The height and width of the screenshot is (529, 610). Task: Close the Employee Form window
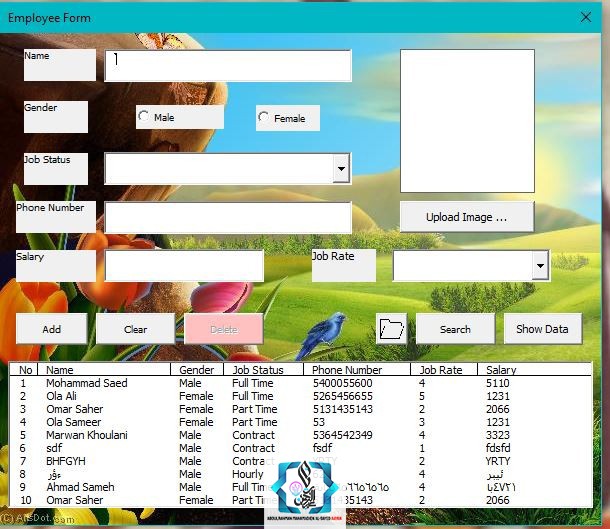[x=586, y=17]
